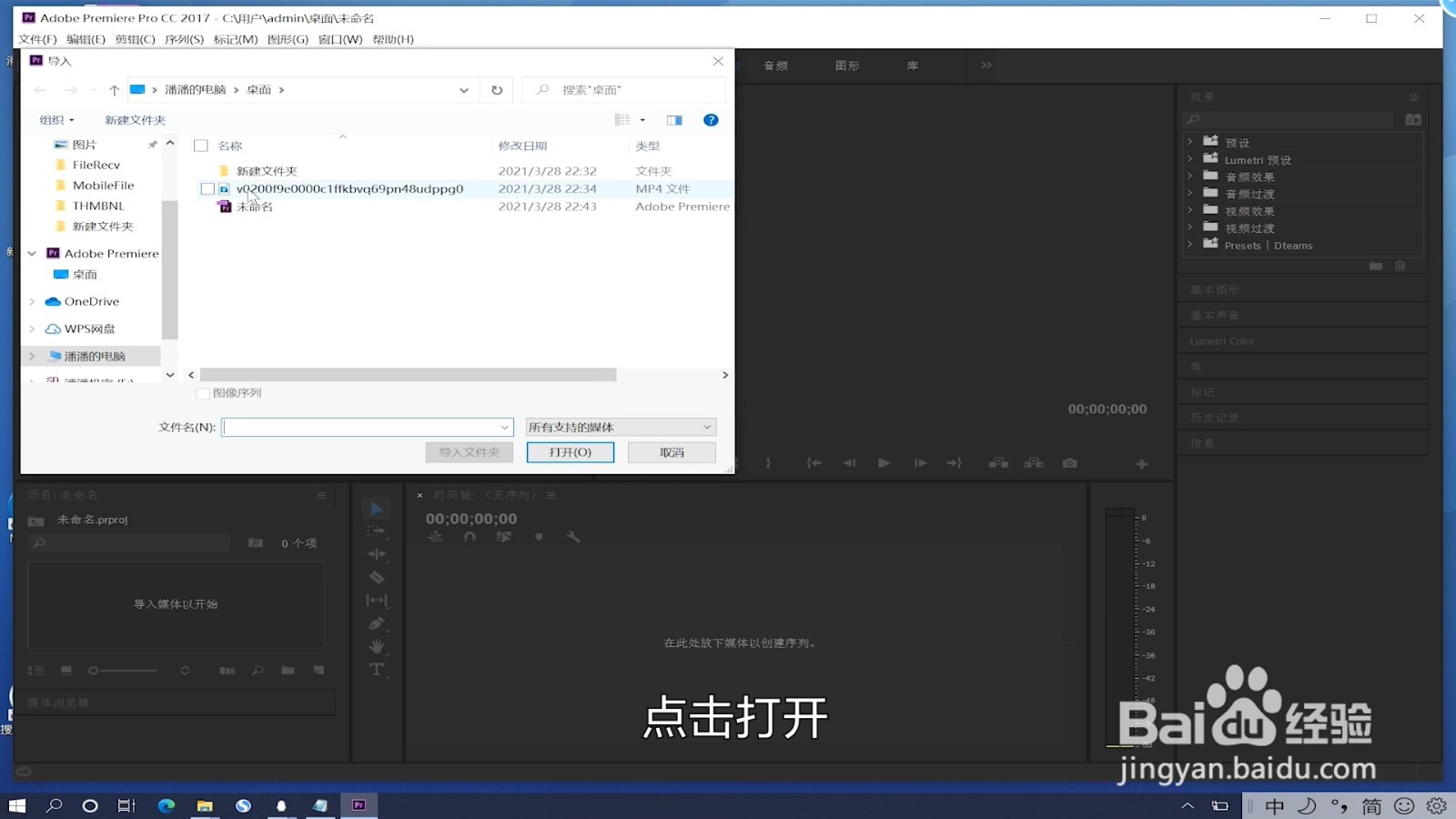This screenshot has height=819, width=1456.
Task: Click the navigation pane vertical scrollbar
Action: (x=169, y=269)
